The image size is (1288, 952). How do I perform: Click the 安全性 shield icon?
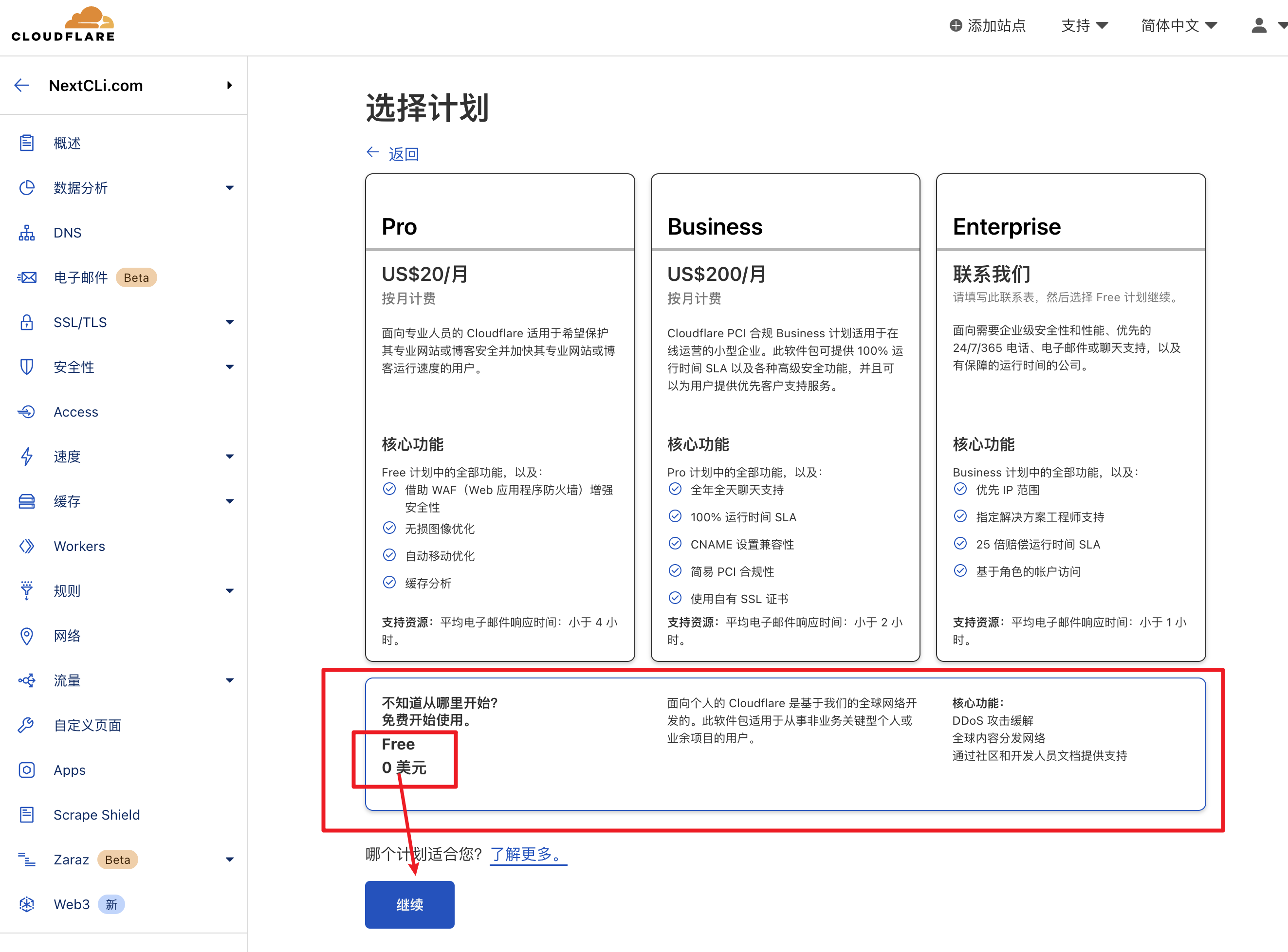26,367
